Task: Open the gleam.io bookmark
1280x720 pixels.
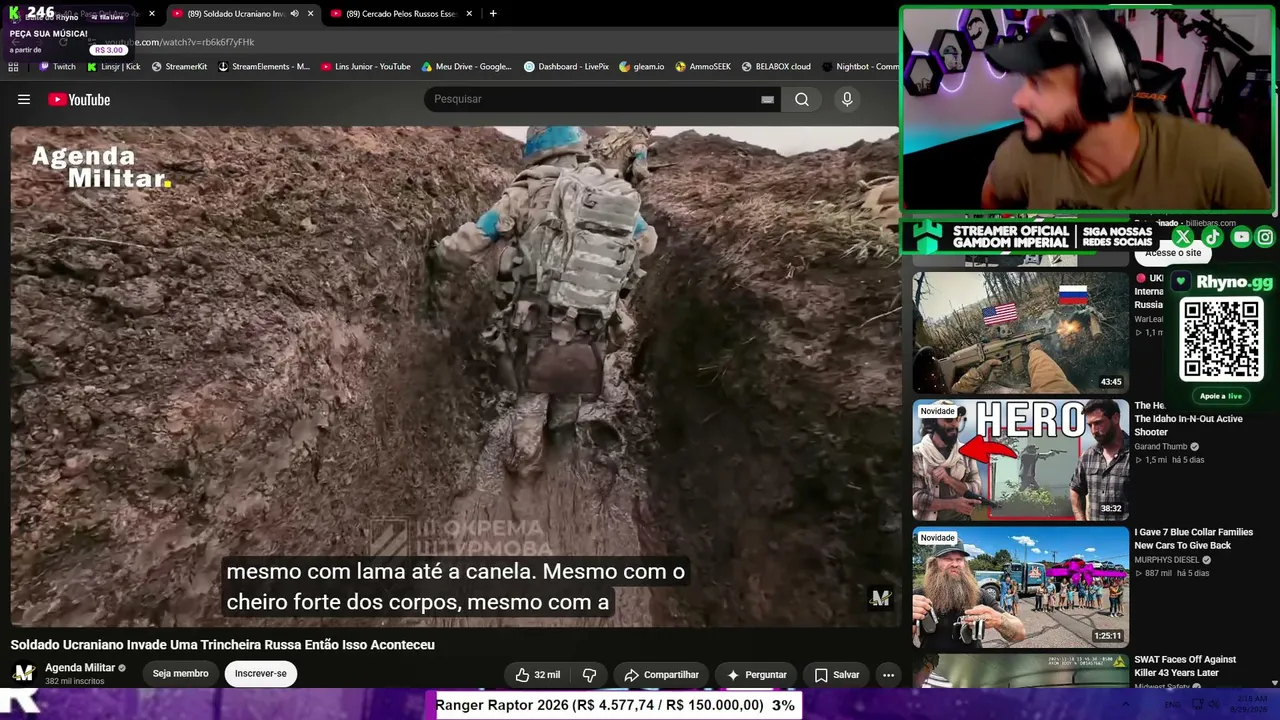Action: coord(641,67)
